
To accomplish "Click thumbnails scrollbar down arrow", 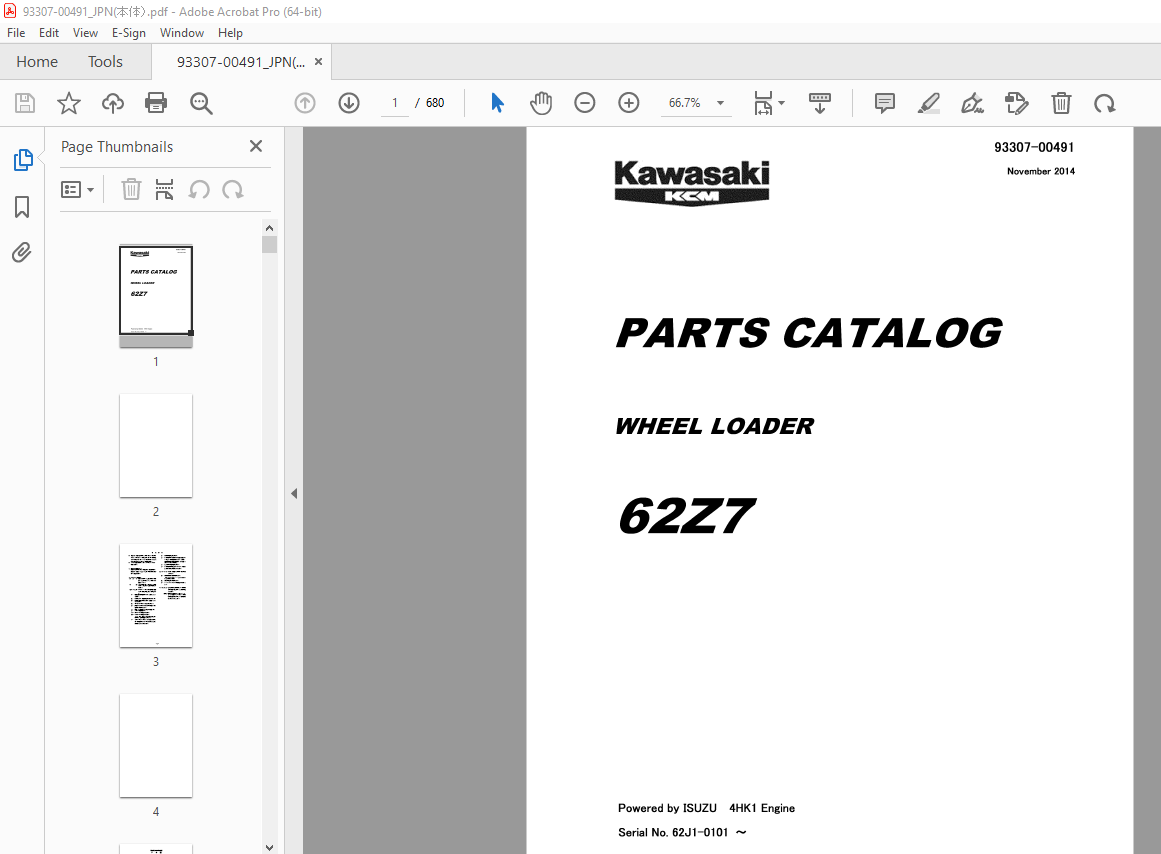I will point(270,847).
